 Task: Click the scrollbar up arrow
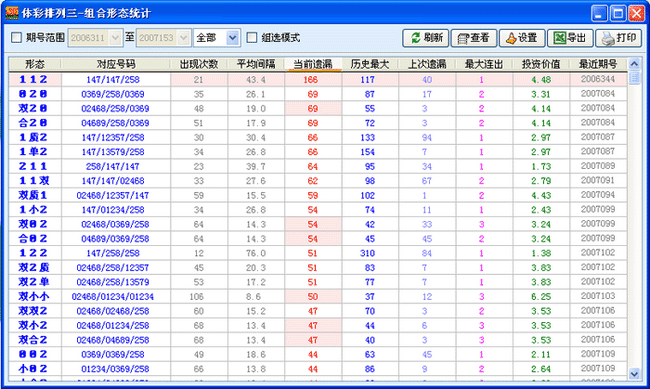tap(634, 64)
